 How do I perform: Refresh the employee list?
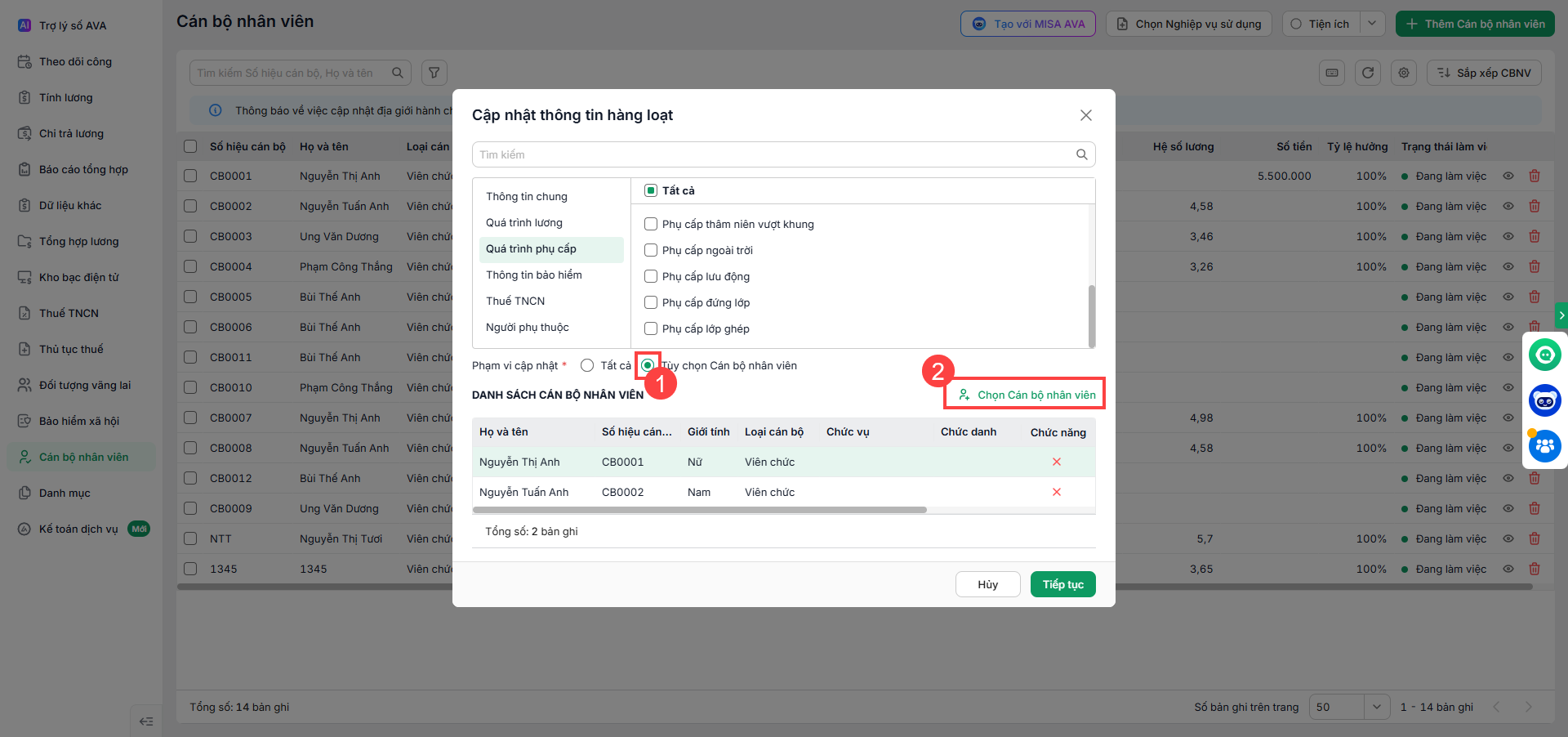(1368, 73)
